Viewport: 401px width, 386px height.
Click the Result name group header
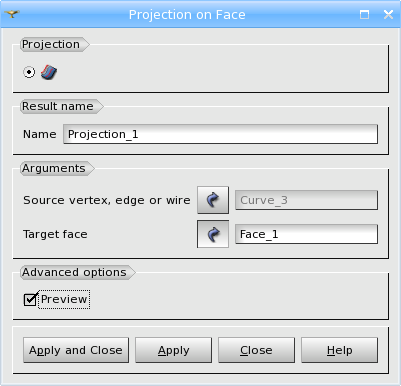58,106
